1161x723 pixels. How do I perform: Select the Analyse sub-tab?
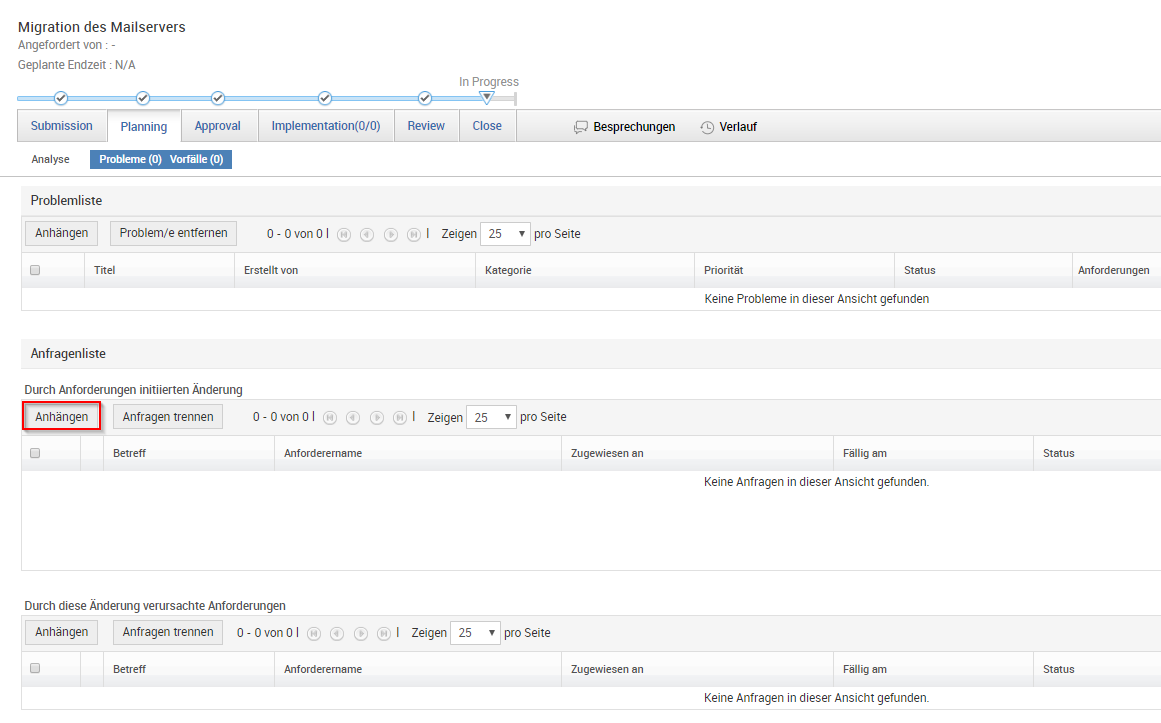tap(50, 159)
